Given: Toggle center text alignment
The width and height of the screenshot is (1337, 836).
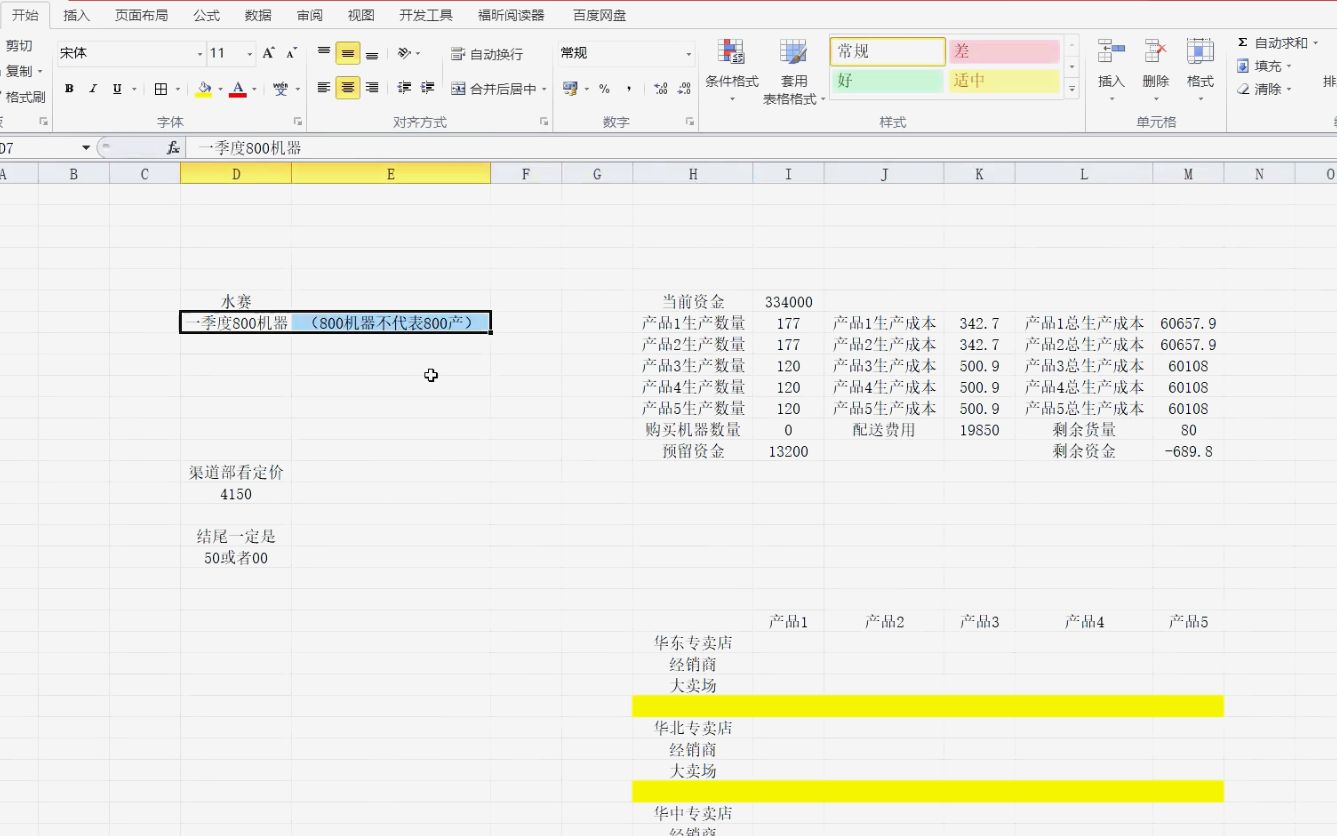Looking at the screenshot, I should coord(348,88).
